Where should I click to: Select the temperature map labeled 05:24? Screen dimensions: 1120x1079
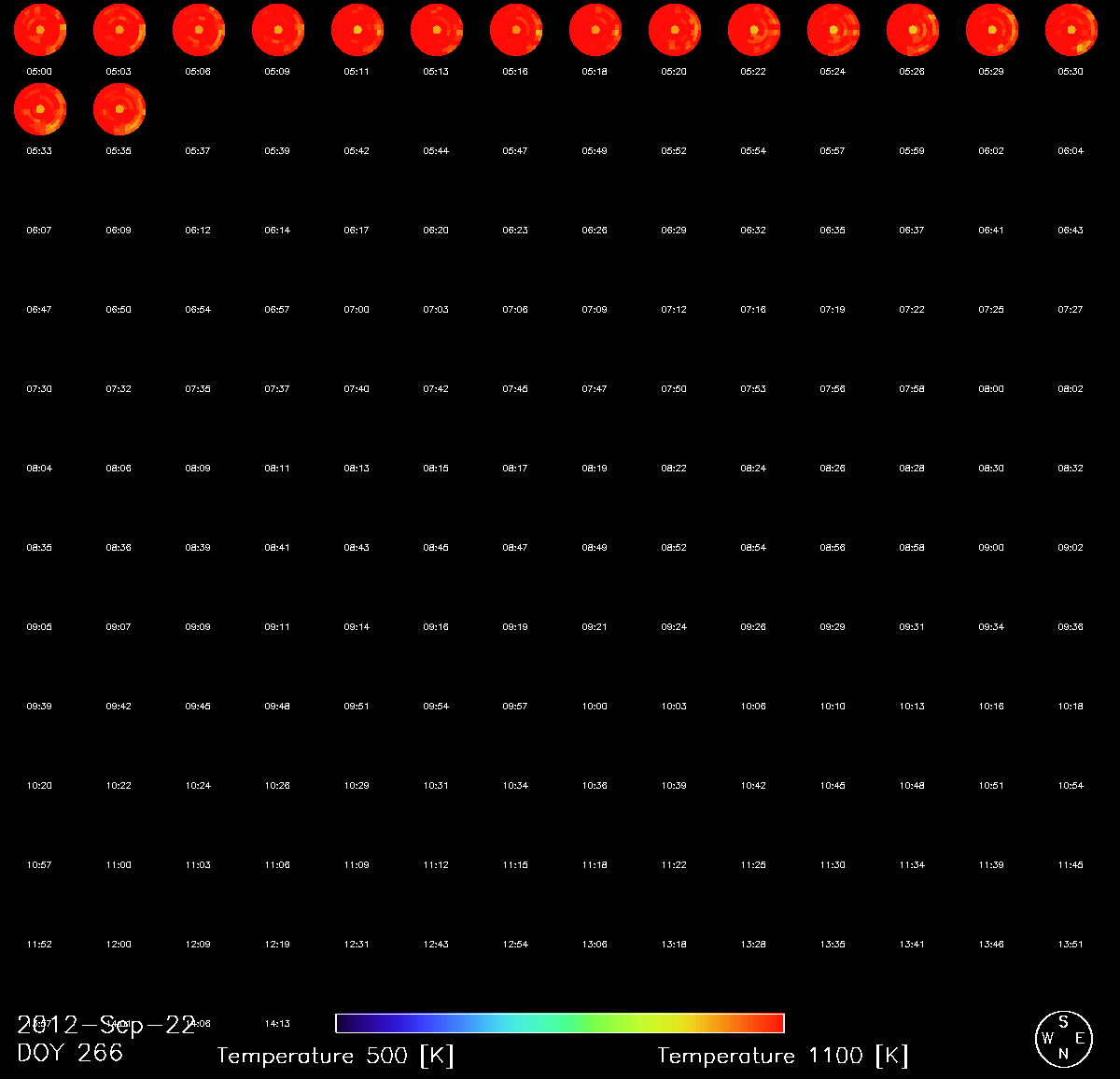coord(833,30)
